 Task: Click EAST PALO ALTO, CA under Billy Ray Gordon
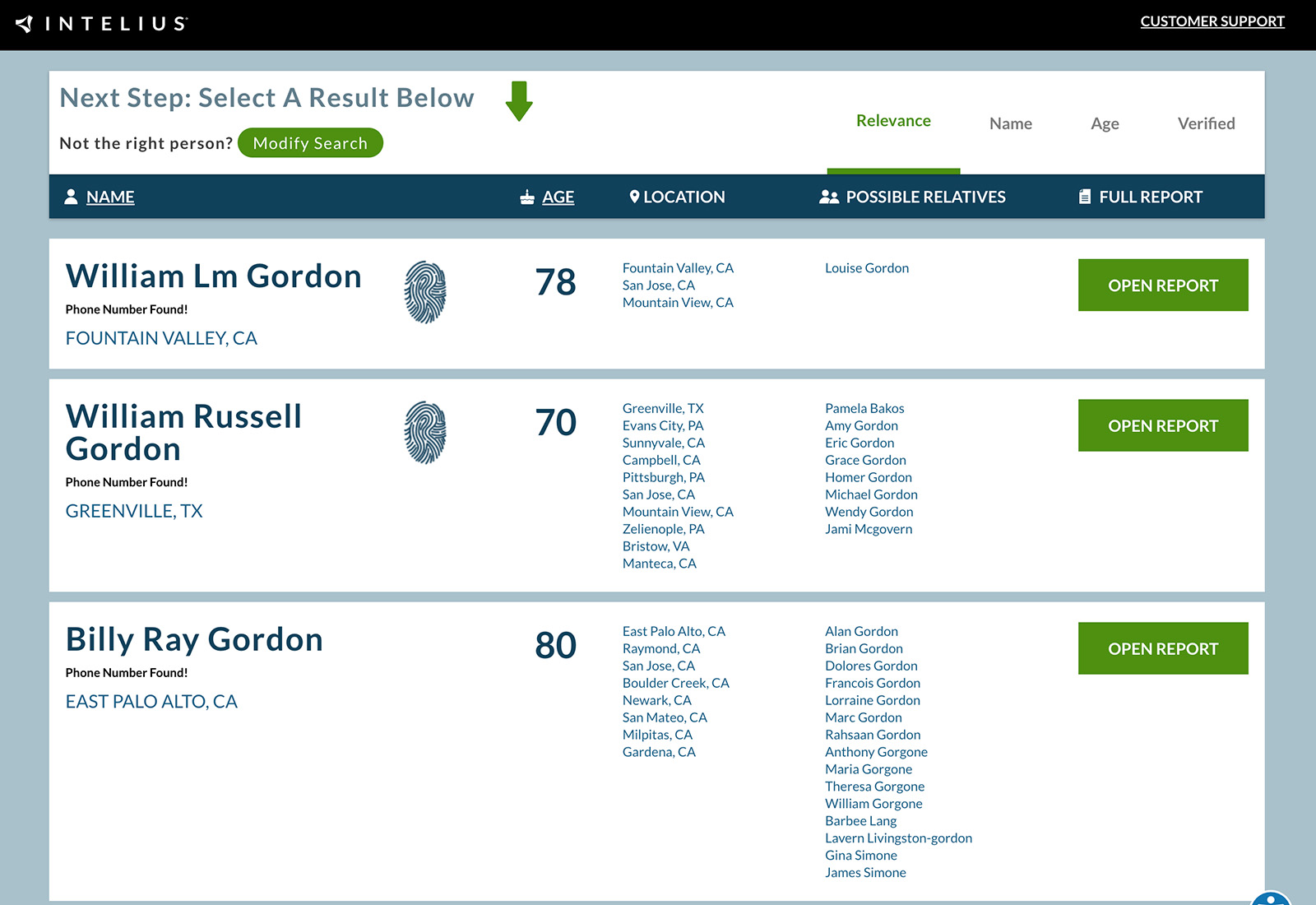click(x=151, y=702)
